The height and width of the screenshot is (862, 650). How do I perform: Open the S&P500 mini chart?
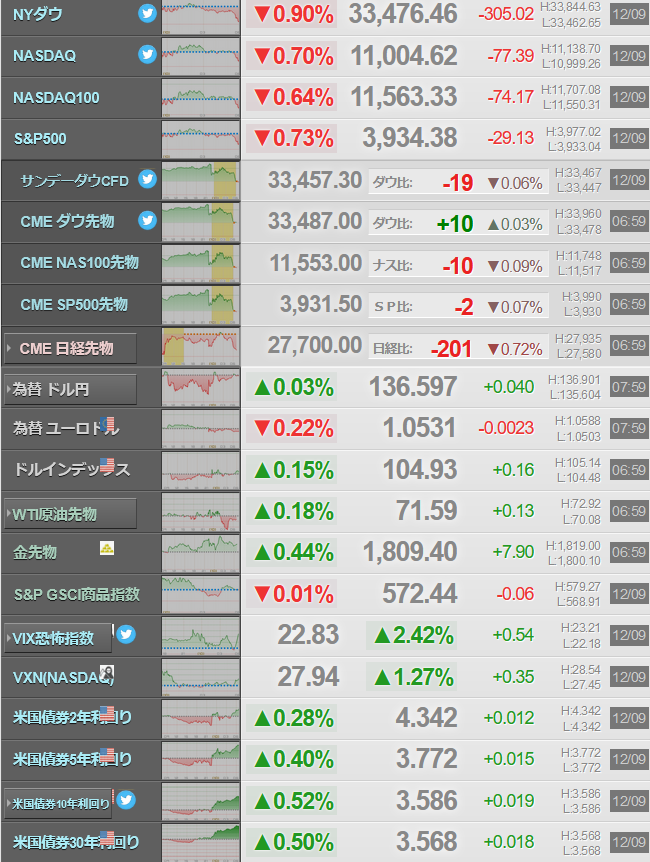[x=201, y=139]
